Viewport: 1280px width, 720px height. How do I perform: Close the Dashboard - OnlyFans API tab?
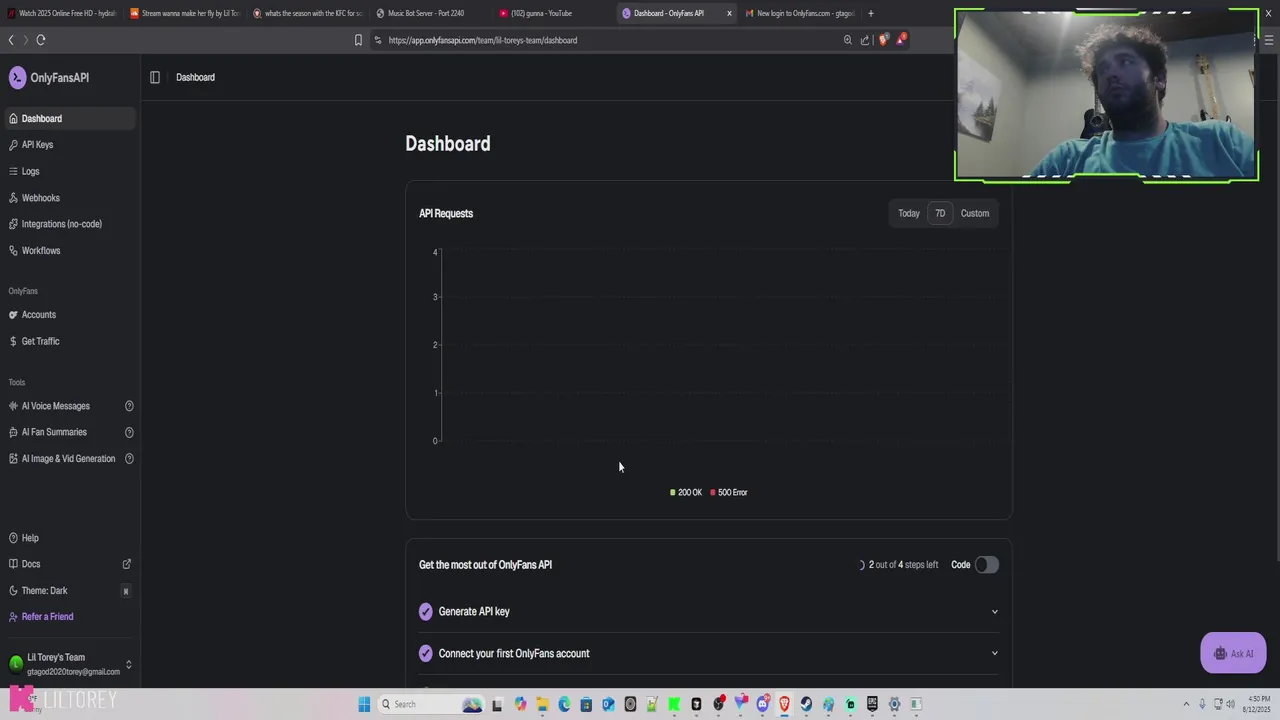[729, 13]
